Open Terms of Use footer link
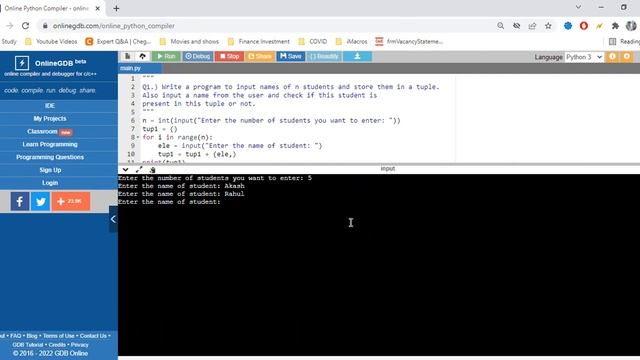The image size is (640, 360). click(59, 336)
